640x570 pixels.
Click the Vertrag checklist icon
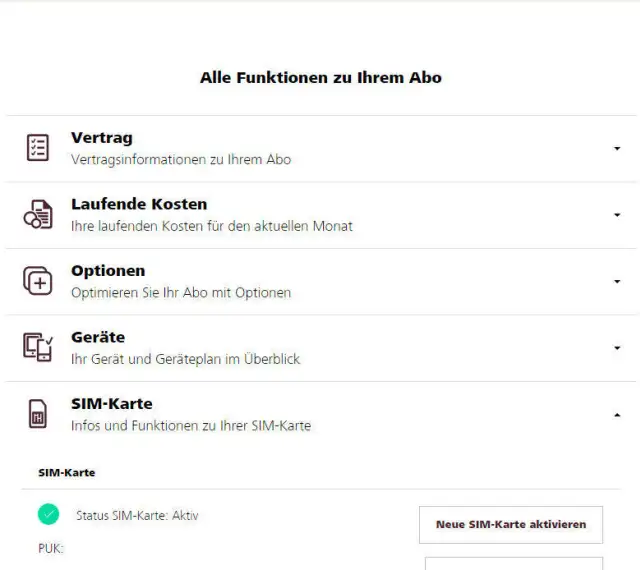pyautogui.click(x=37, y=148)
